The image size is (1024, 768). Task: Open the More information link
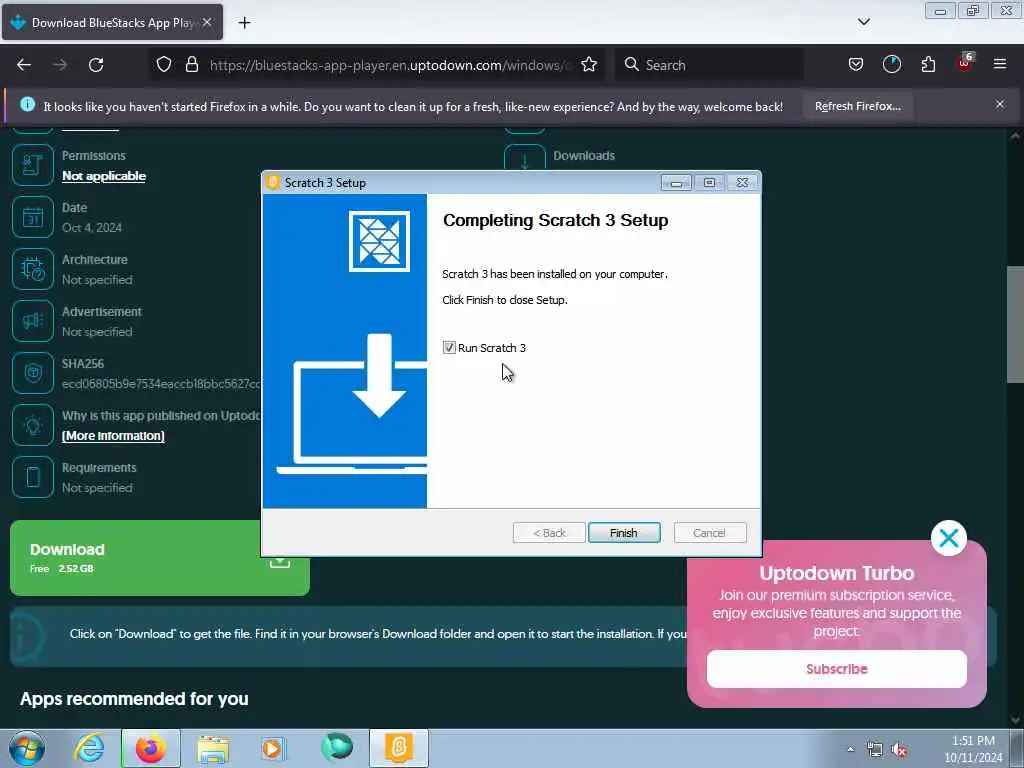point(113,436)
